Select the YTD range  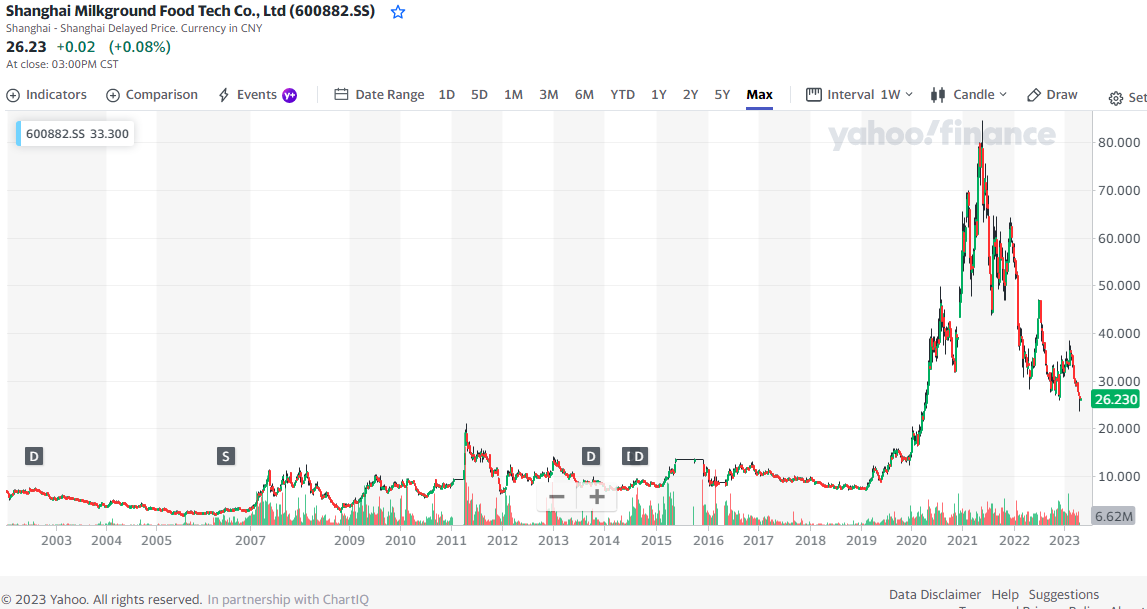tap(623, 94)
